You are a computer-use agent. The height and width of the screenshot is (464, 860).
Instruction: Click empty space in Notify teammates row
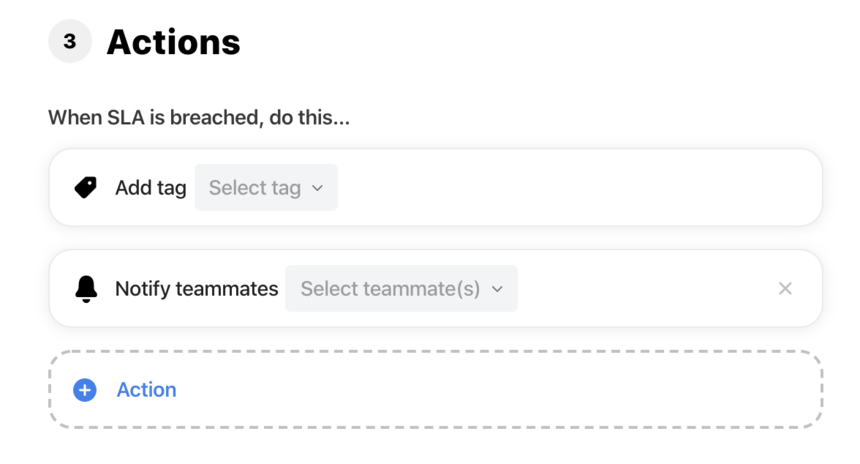tap(642, 288)
